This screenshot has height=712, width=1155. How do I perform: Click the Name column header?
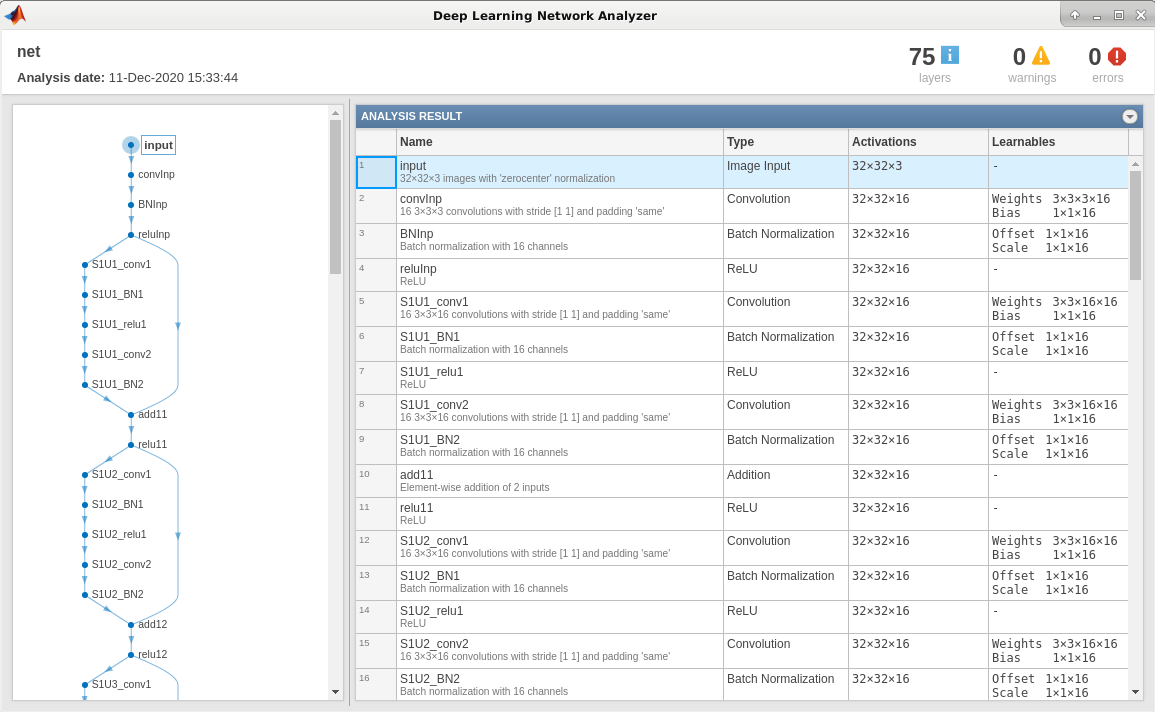coord(560,142)
